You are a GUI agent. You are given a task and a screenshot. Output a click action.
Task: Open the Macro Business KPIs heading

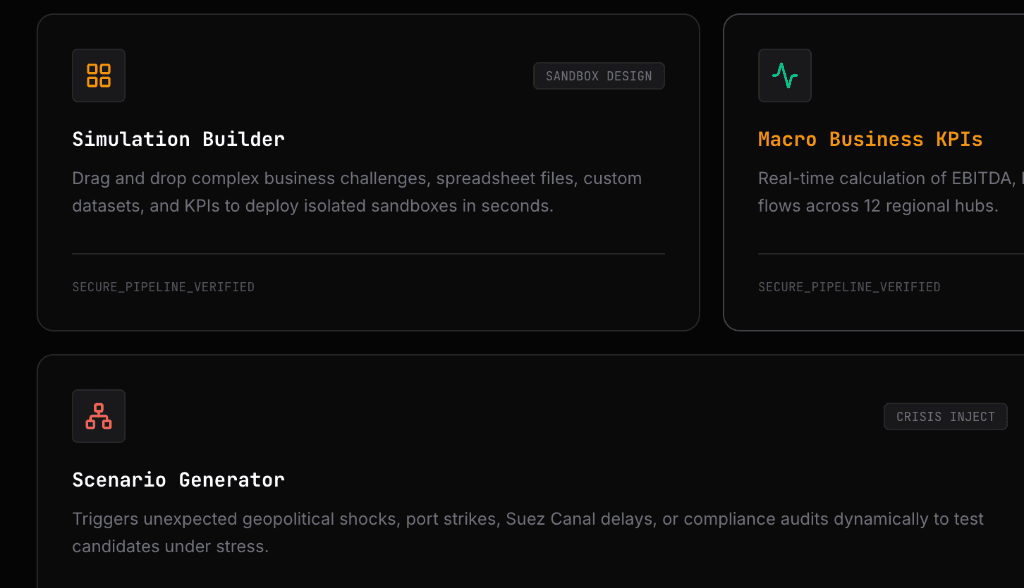pyautogui.click(x=870, y=139)
